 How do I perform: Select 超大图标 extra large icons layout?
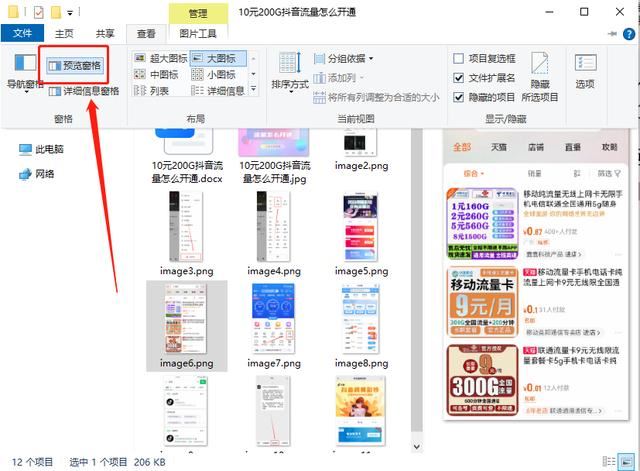pyautogui.click(x=167, y=58)
